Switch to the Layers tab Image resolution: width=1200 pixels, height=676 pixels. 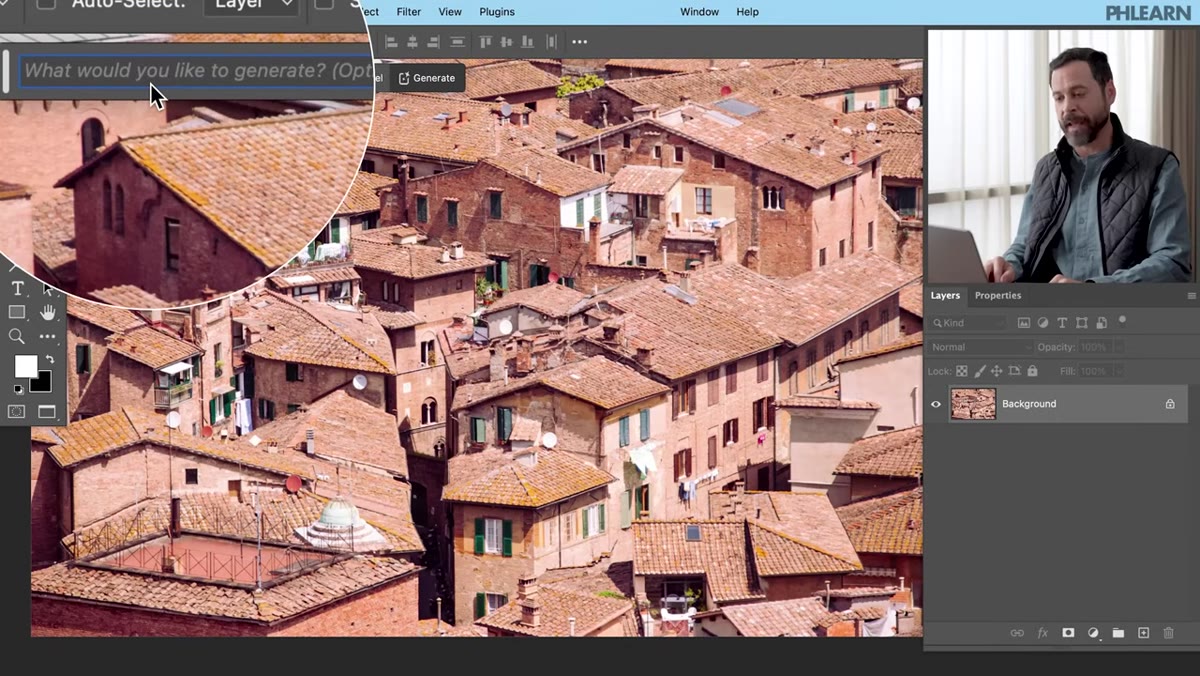coord(945,295)
